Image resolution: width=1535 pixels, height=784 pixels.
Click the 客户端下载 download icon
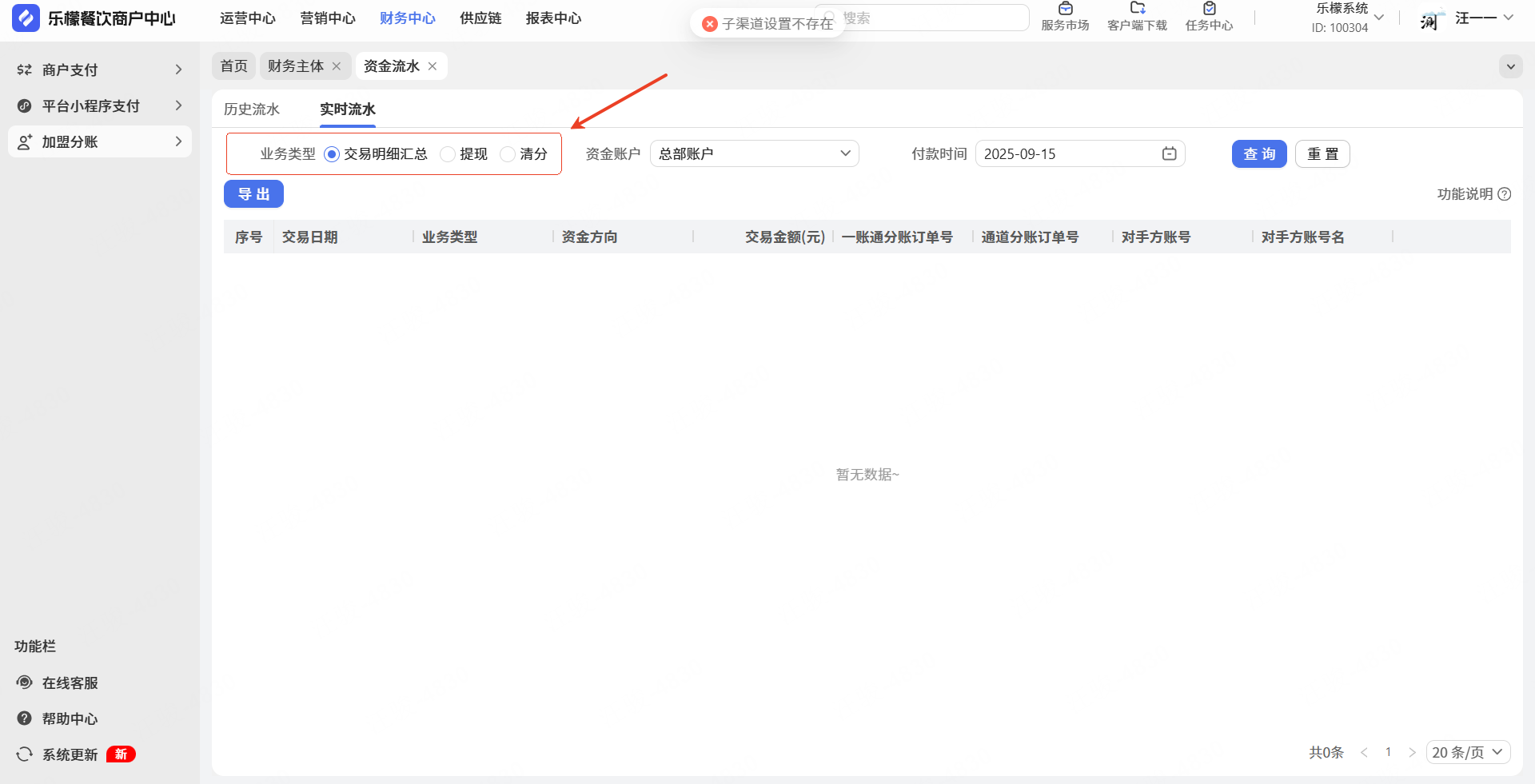pyautogui.click(x=1137, y=10)
